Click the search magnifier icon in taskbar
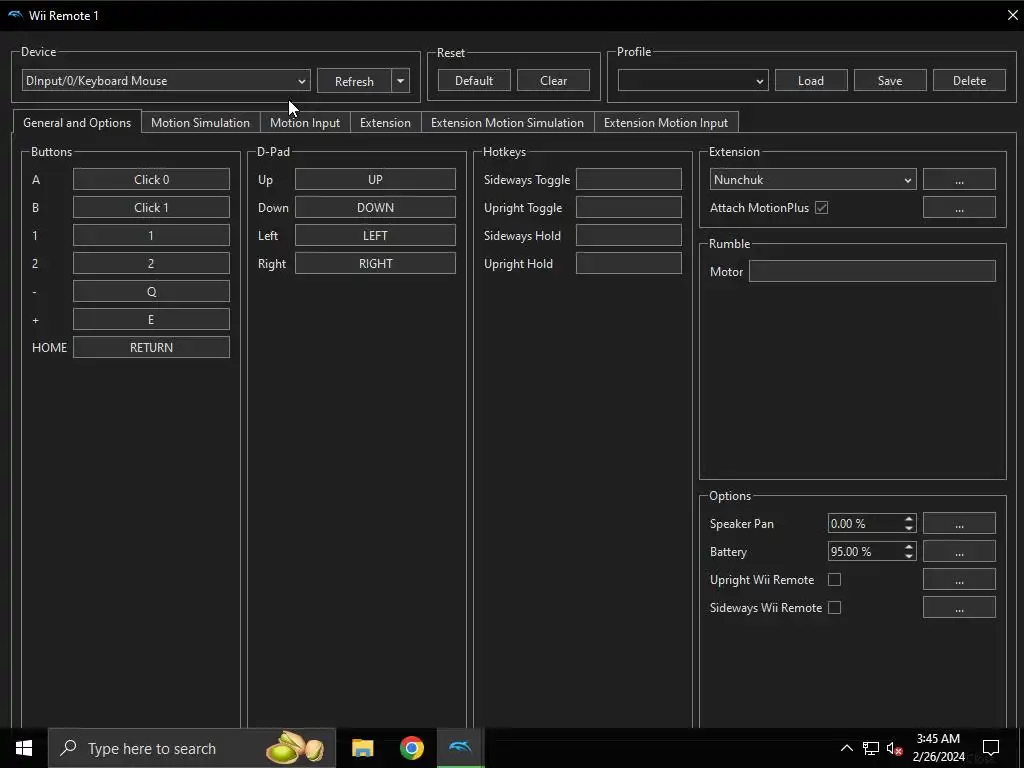The image size is (1024, 768). (68, 748)
